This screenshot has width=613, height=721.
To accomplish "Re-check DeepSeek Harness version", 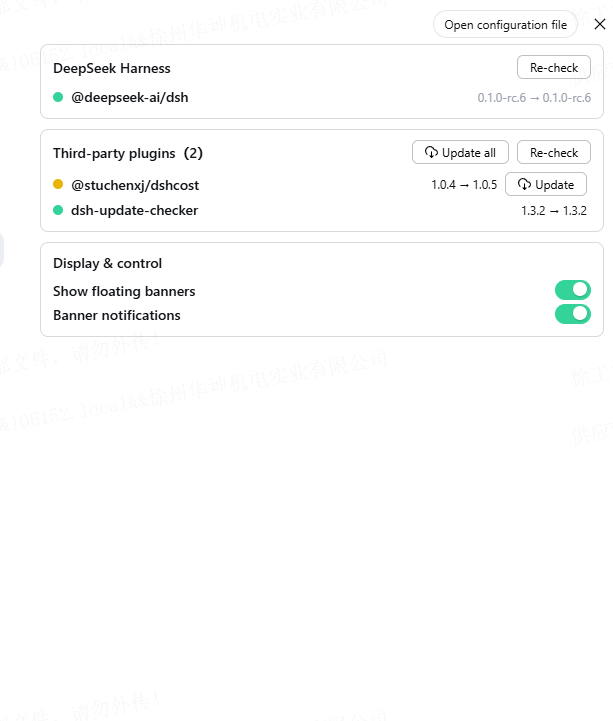I will point(554,68).
